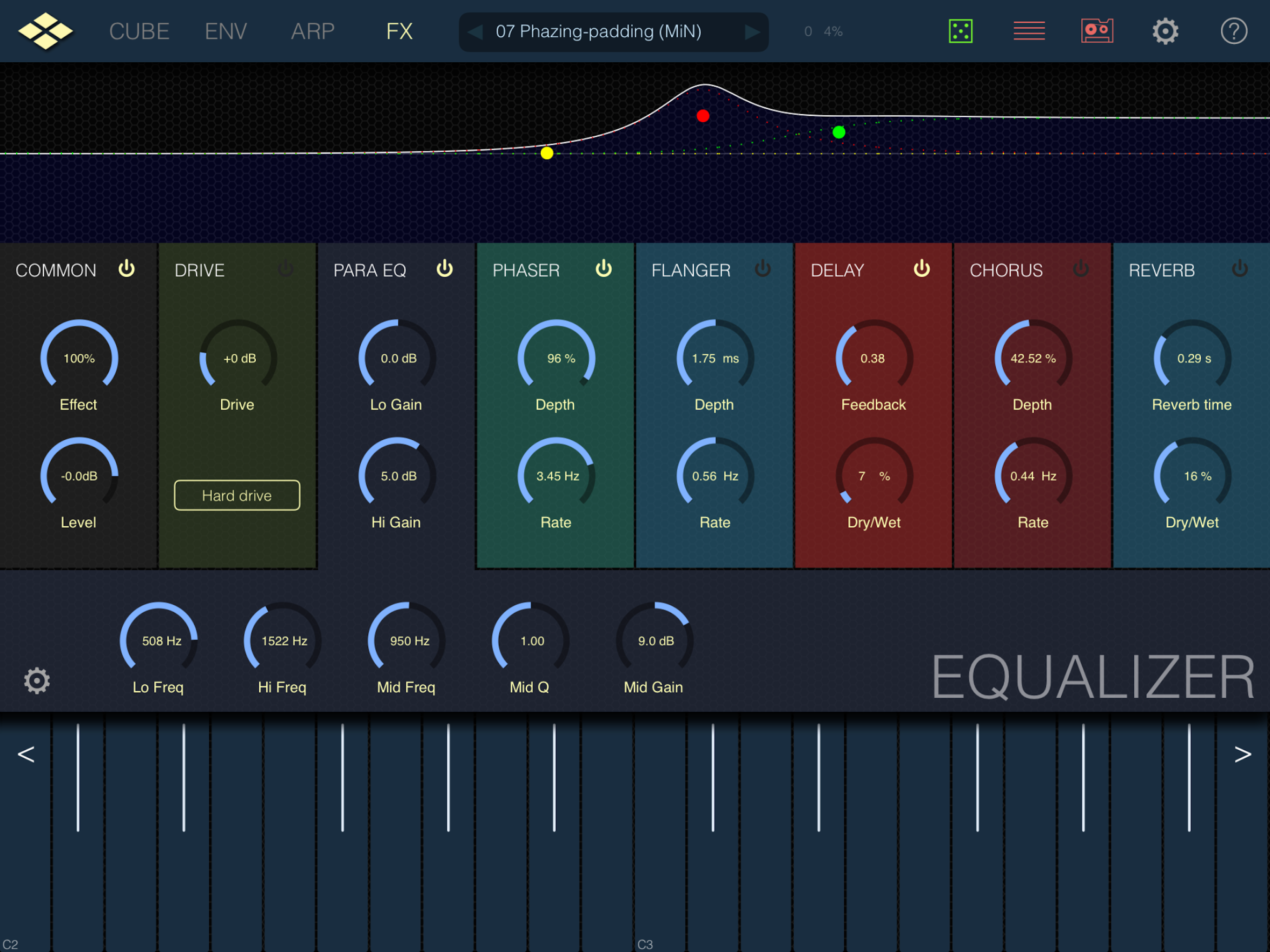1270x952 pixels.
Task: Click the dice randomize preset icon
Action: pyautogui.click(x=960, y=31)
